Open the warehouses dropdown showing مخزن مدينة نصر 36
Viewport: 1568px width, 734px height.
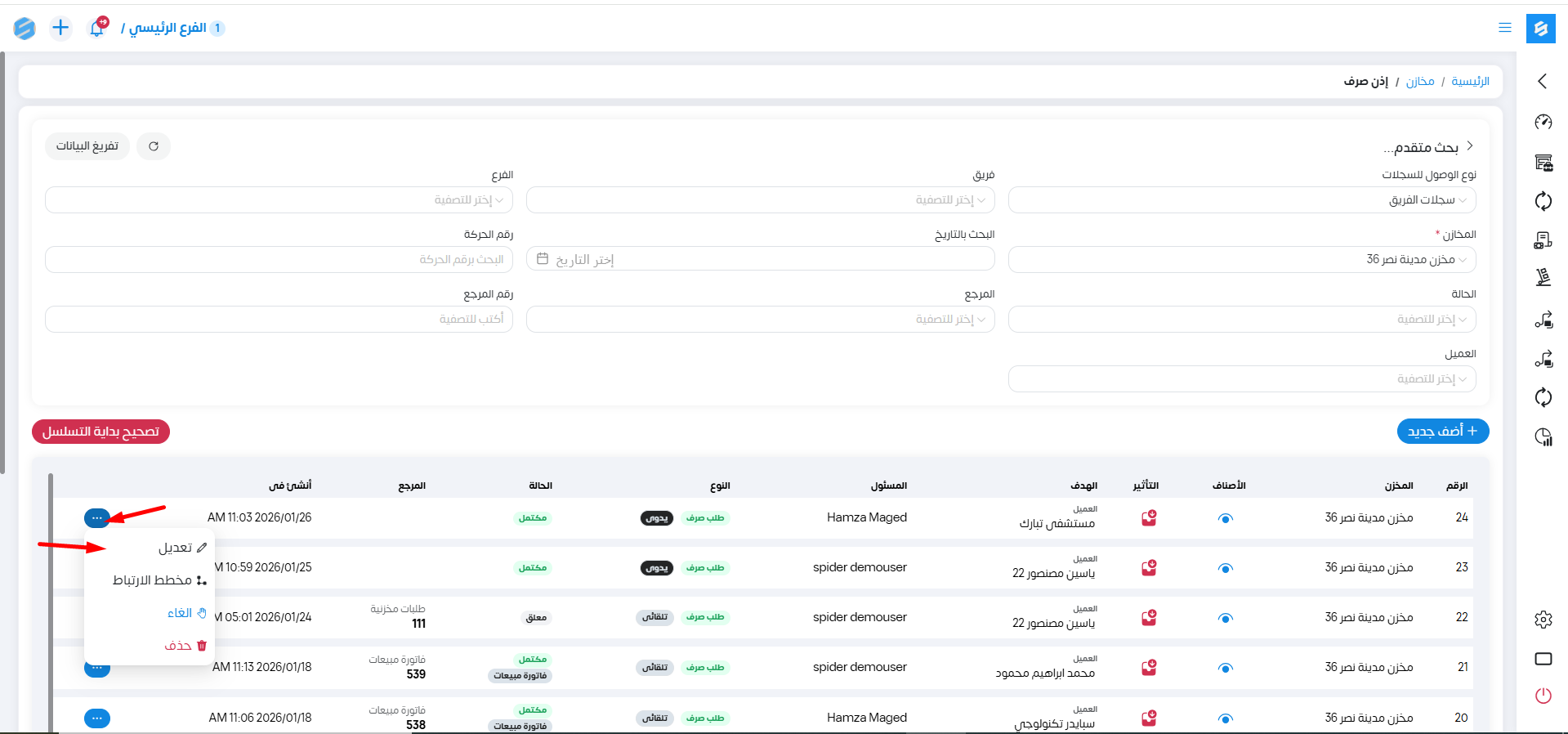[x=1241, y=260]
